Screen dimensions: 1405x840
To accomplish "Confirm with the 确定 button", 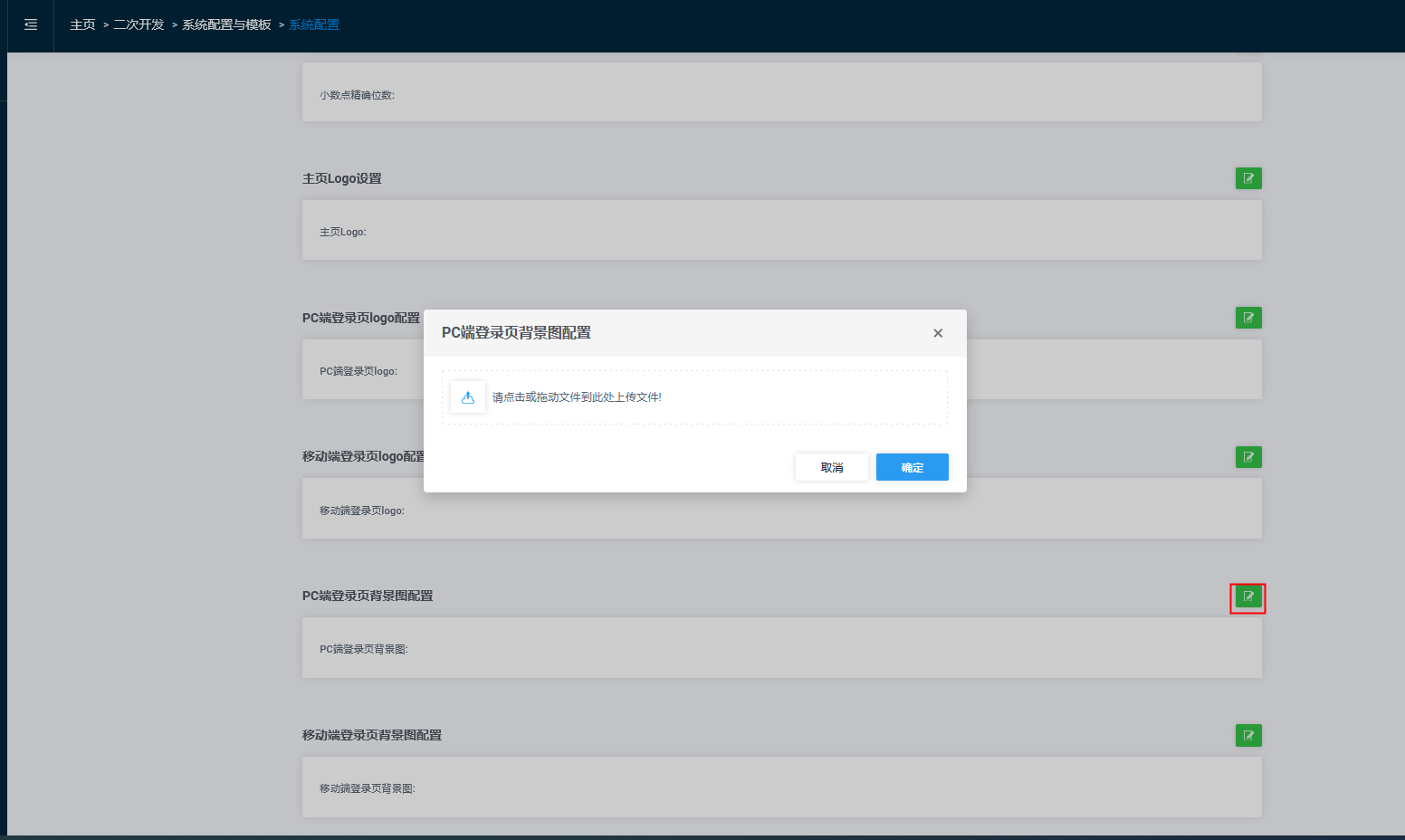I will (912, 467).
